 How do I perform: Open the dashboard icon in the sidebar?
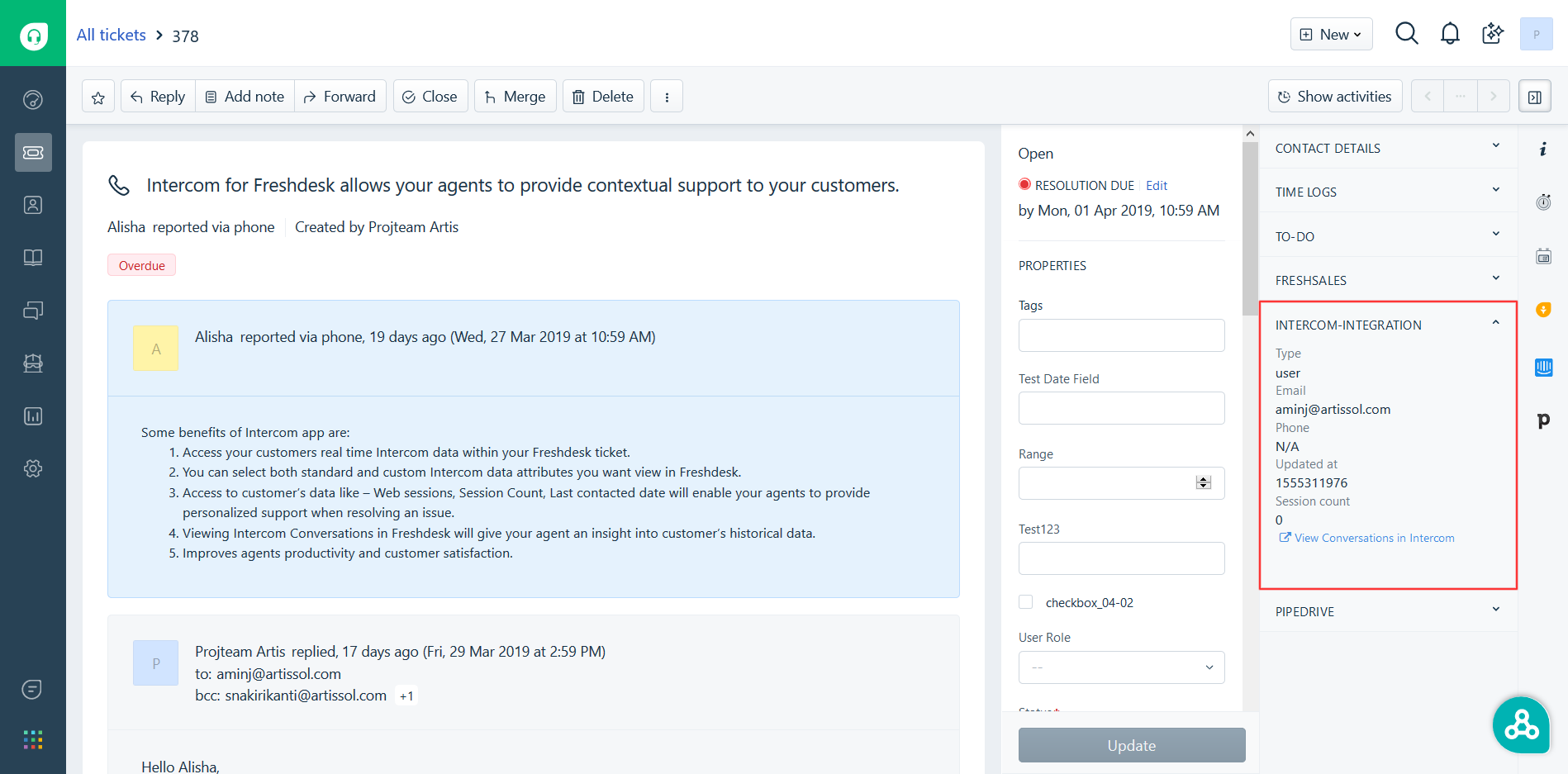(33, 100)
